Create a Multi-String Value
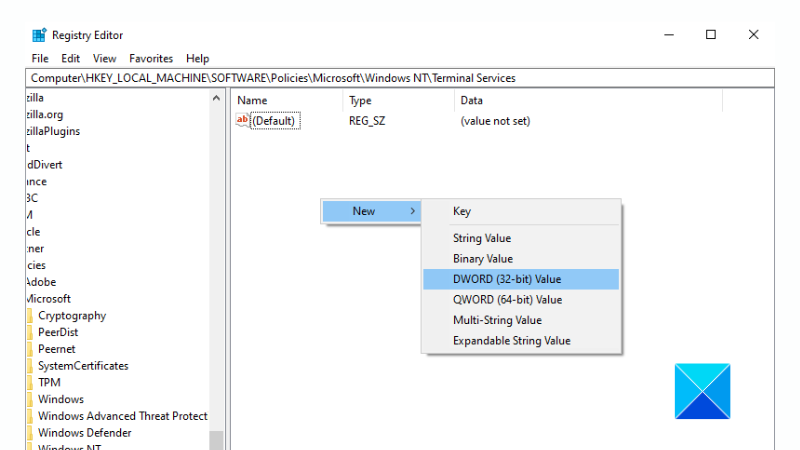This screenshot has height=450, width=800. [x=521, y=320]
